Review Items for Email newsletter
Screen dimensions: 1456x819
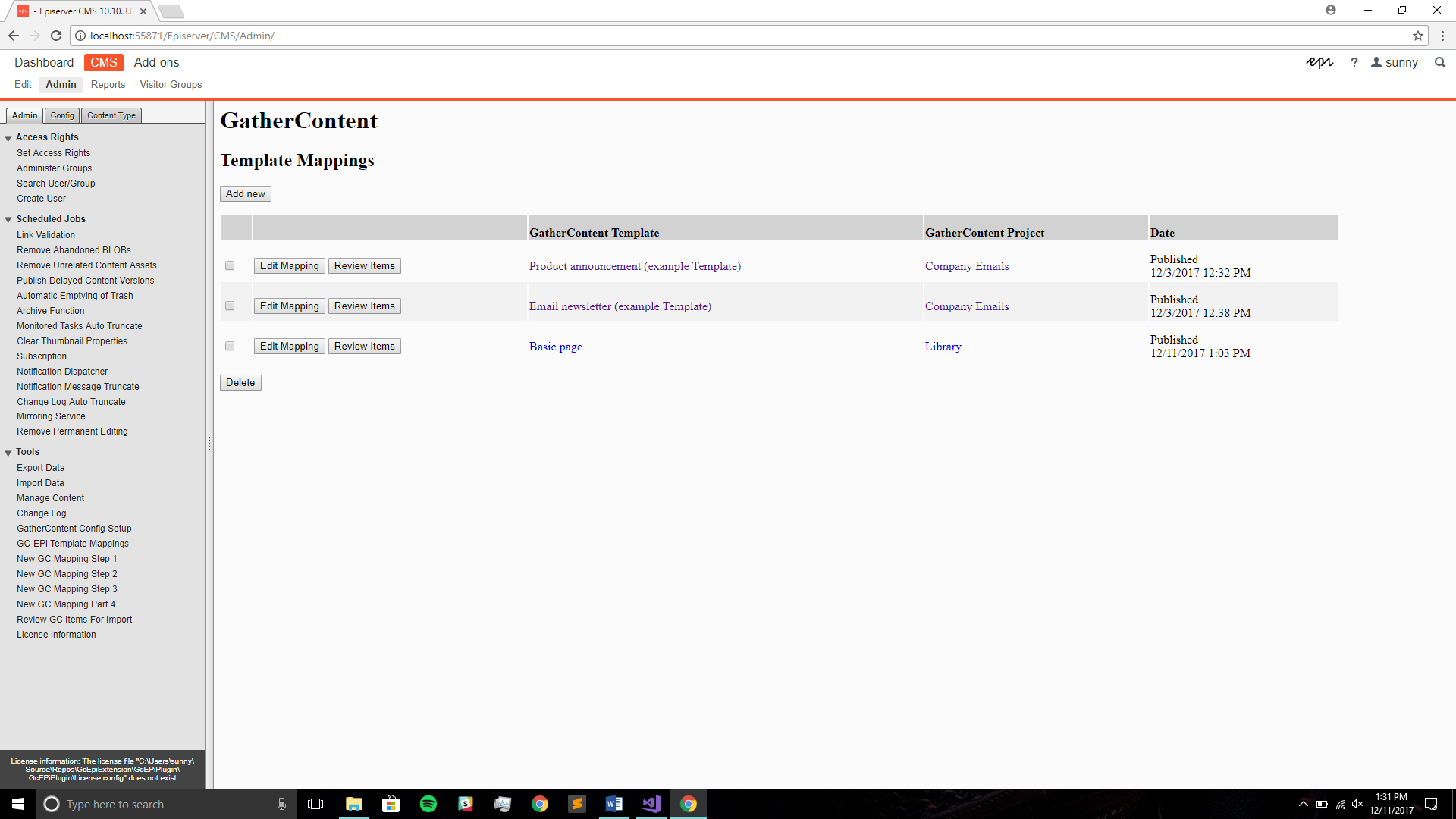pyautogui.click(x=365, y=306)
